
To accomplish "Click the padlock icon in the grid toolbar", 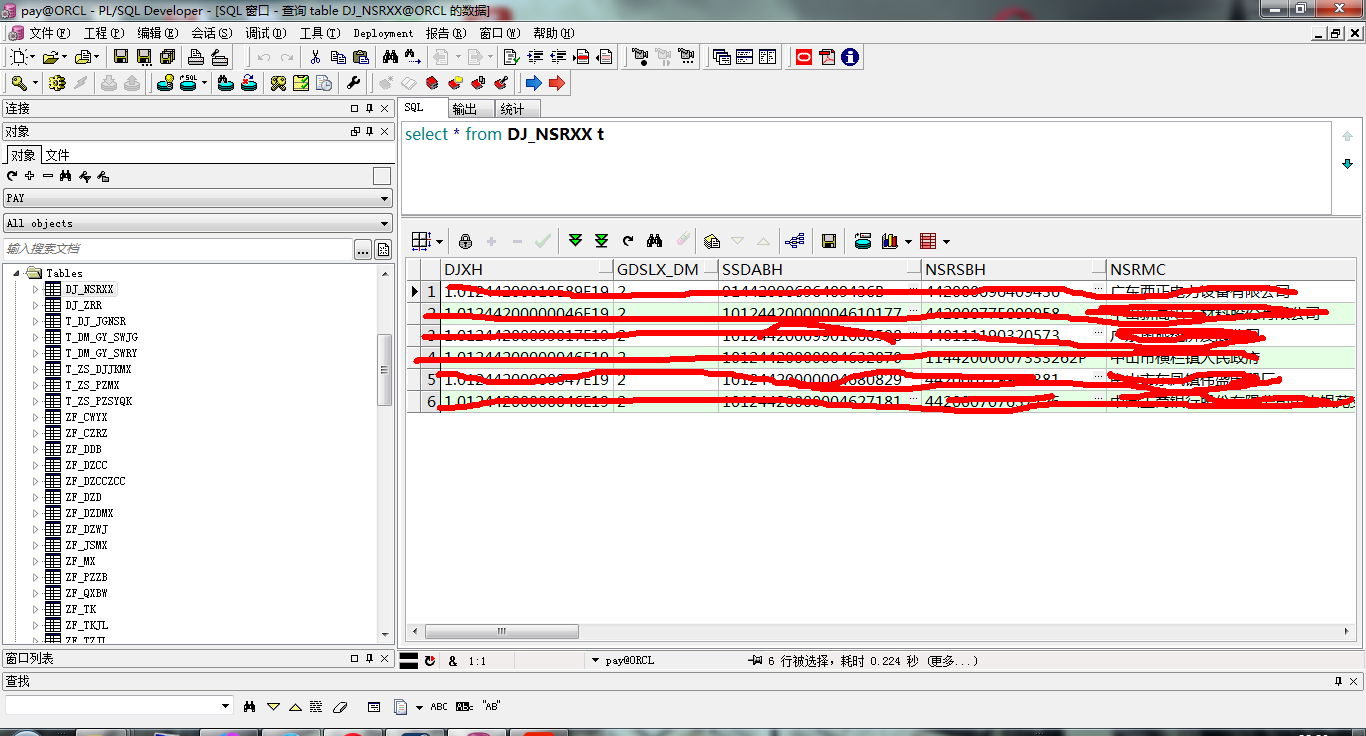I will click(x=465, y=241).
